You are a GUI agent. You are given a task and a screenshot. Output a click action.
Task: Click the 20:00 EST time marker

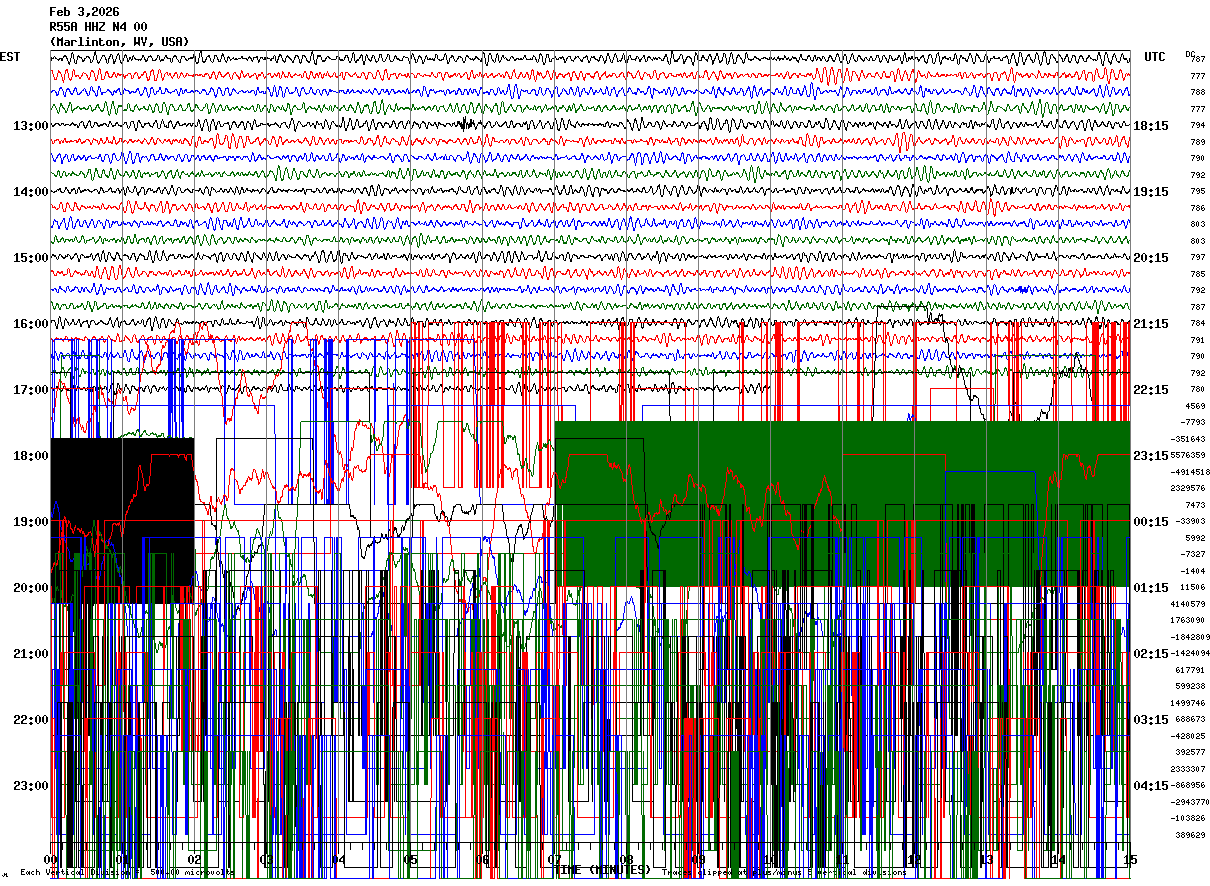pyautogui.click(x=31, y=588)
